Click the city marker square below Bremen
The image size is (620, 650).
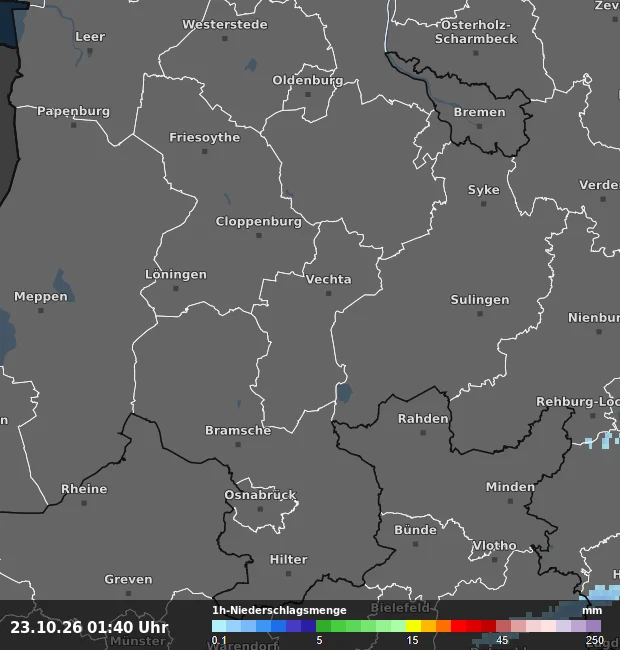coord(480,126)
